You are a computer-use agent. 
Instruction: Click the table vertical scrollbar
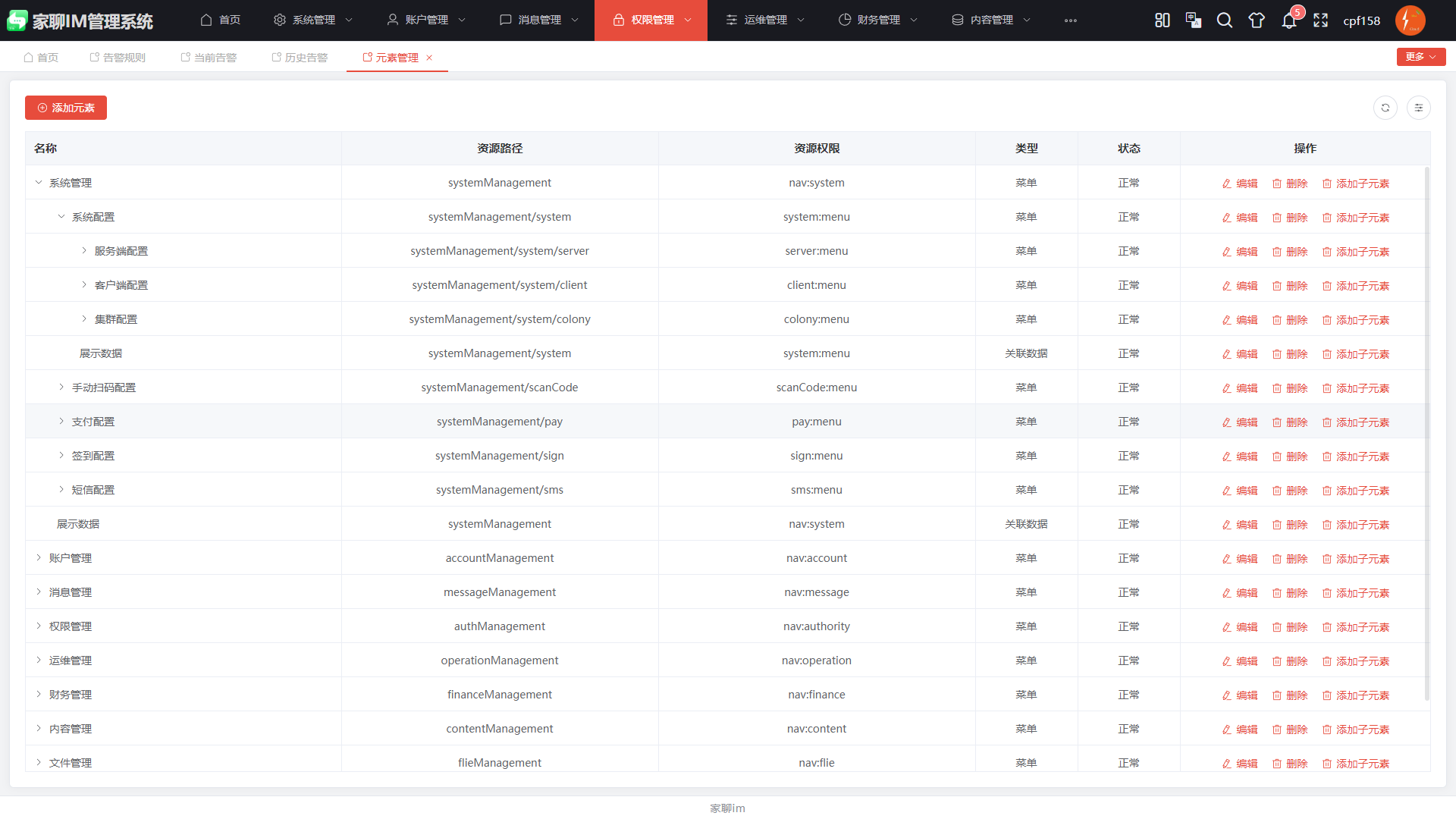point(1426,432)
